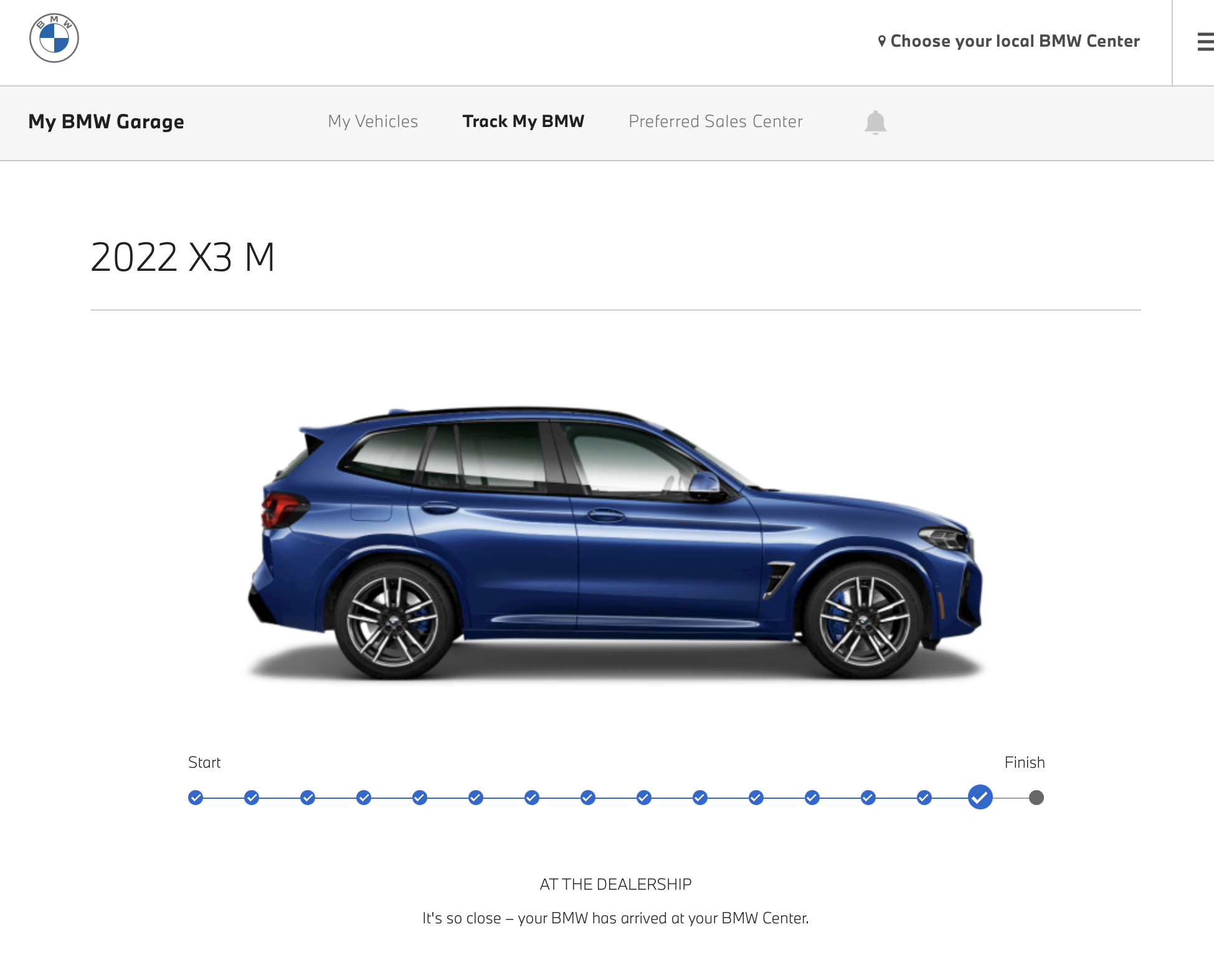Select the fourth progress step marker

(364, 798)
